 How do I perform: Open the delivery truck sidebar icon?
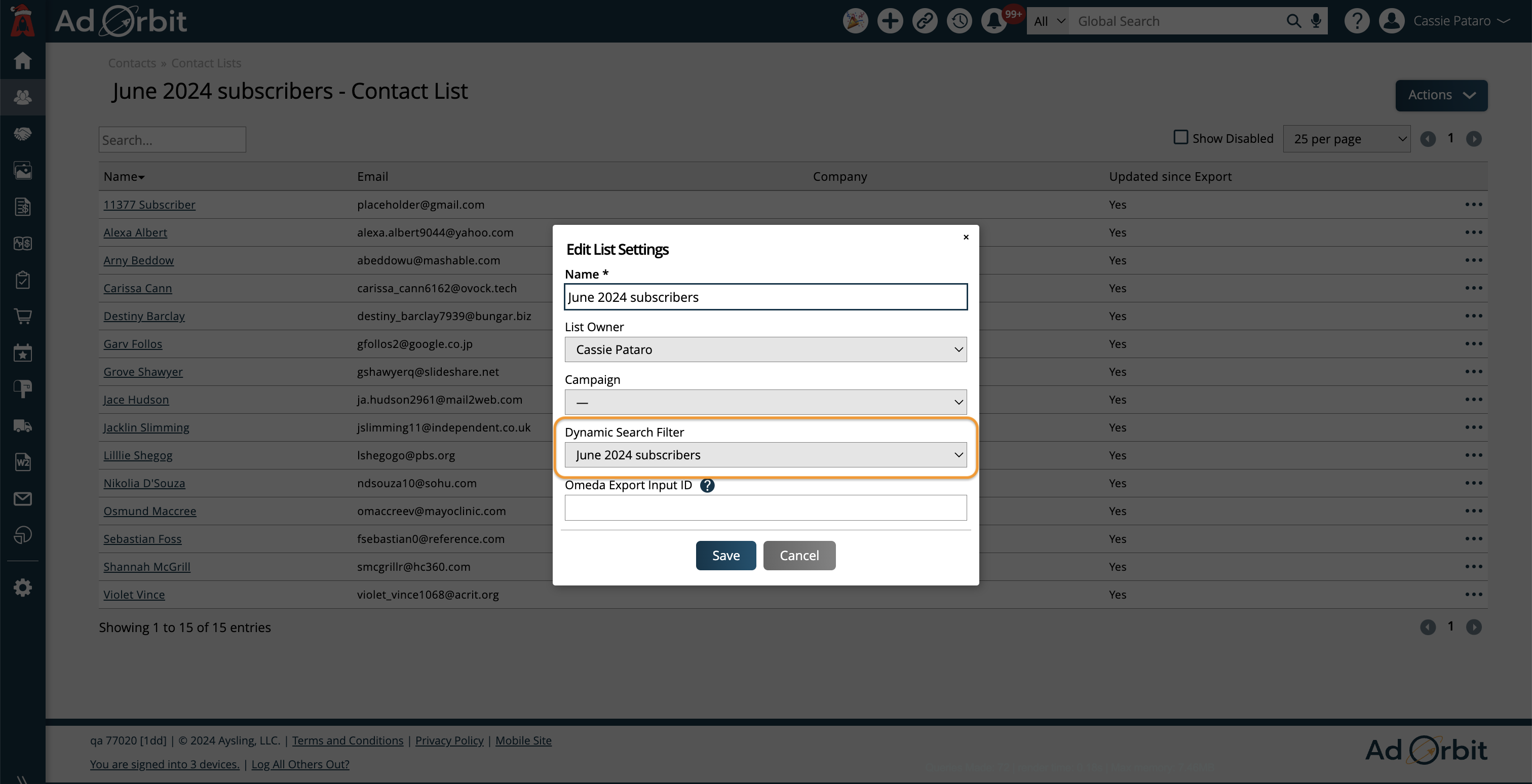tap(23, 425)
